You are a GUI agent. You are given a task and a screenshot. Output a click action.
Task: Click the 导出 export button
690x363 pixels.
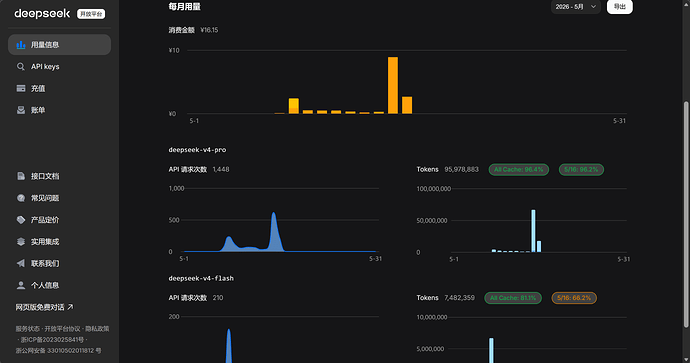(620, 7)
